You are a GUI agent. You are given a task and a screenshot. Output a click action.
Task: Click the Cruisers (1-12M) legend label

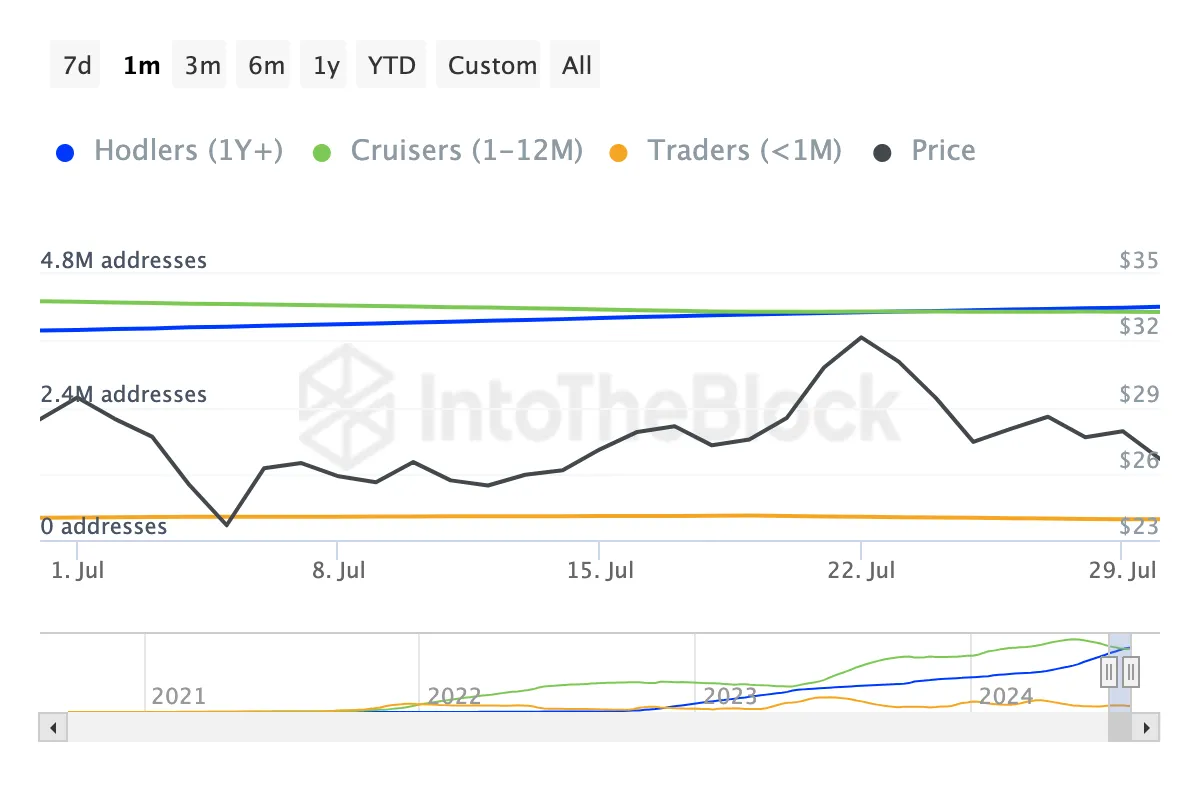pyautogui.click(x=466, y=151)
